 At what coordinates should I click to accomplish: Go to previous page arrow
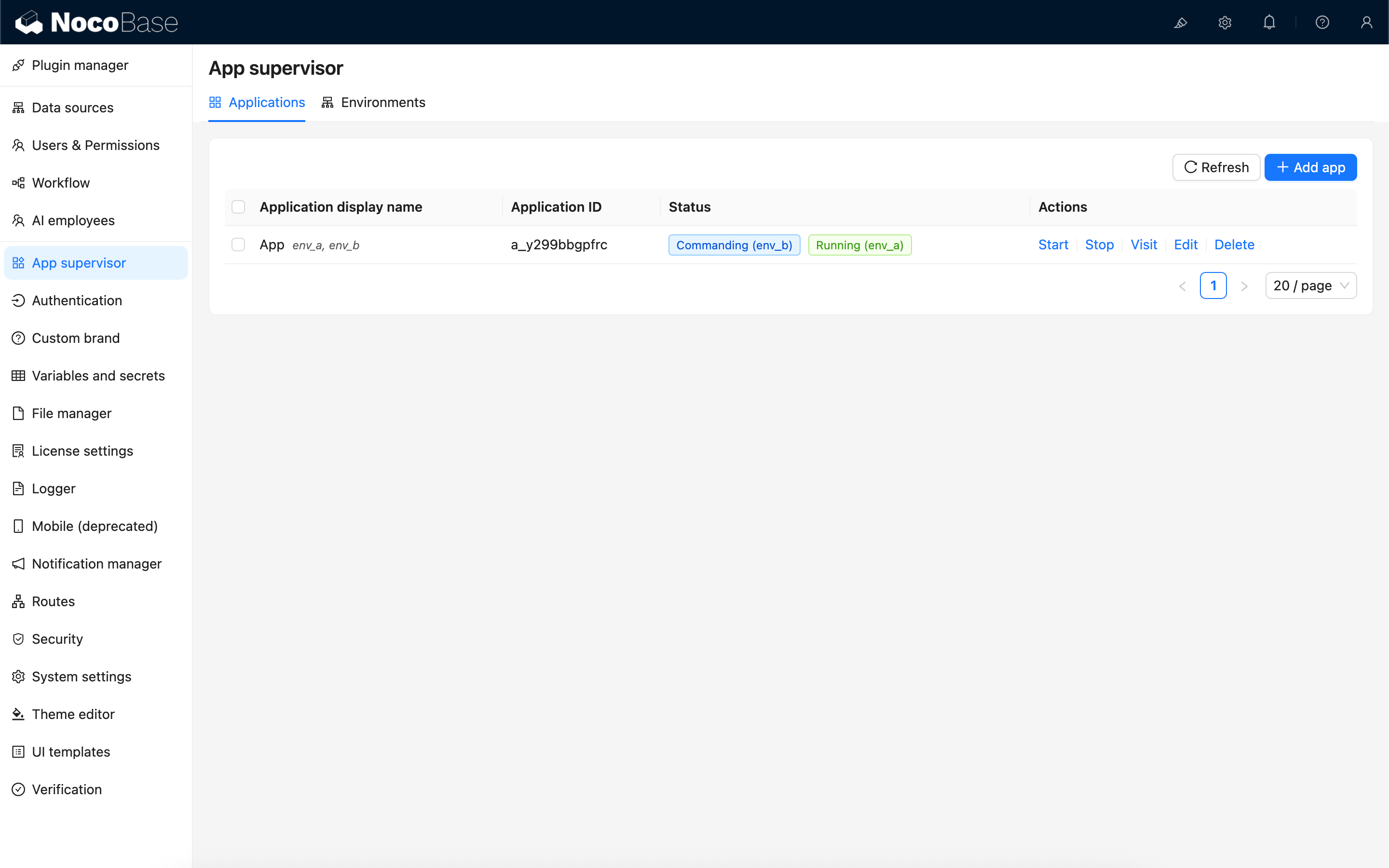pyautogui.click(x=1183, y=286)
